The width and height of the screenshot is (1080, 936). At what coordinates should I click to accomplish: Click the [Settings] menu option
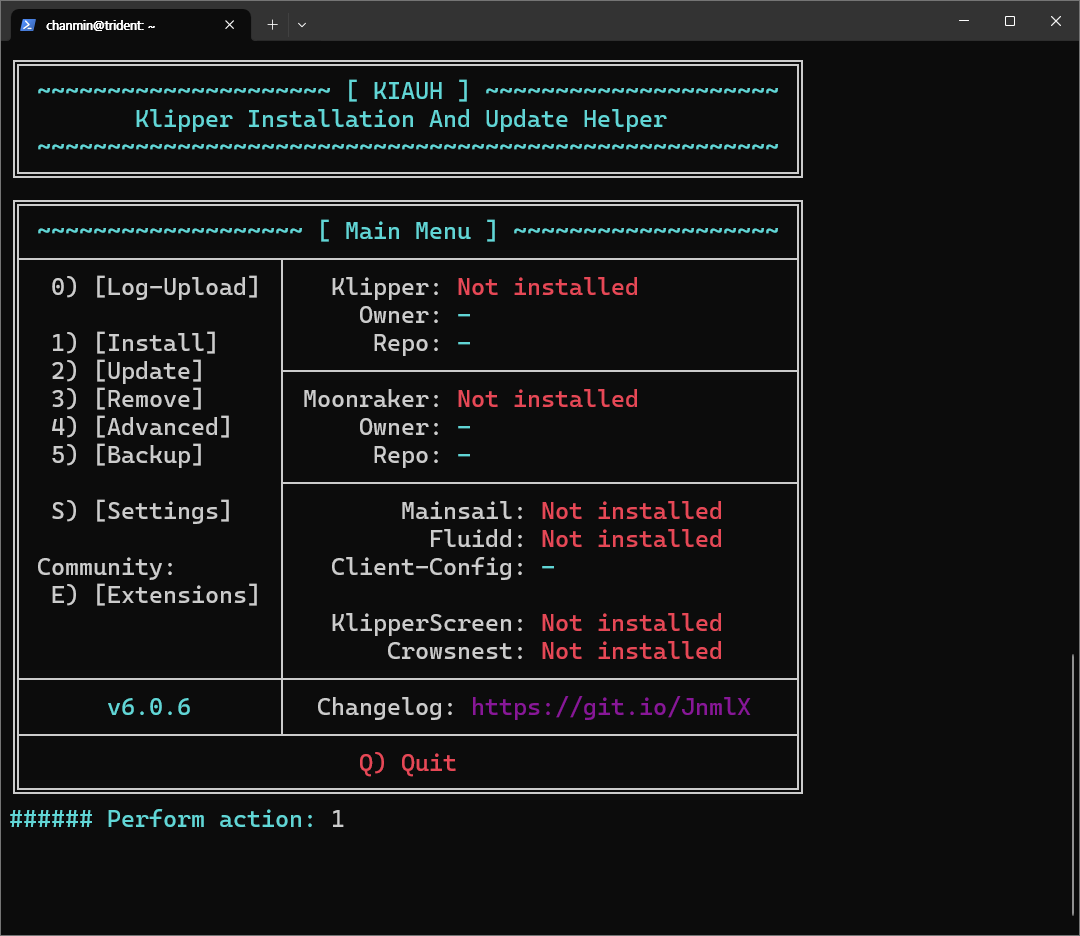click(x=162, y=512)
